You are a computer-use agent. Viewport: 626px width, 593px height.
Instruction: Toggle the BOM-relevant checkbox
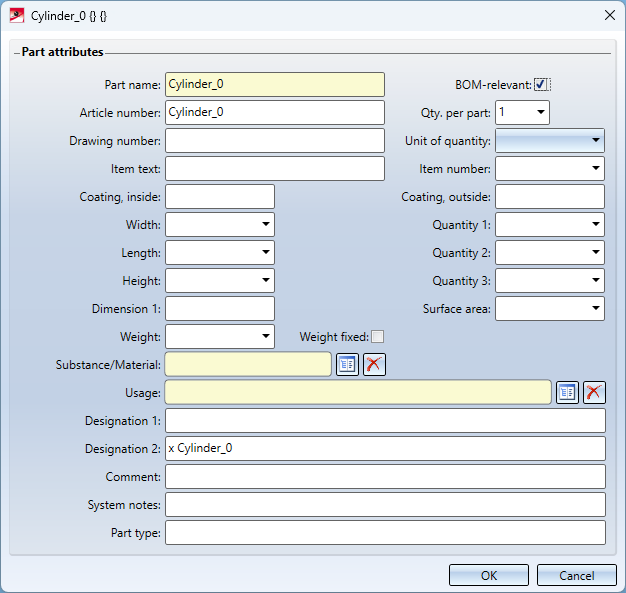point(541,85)
